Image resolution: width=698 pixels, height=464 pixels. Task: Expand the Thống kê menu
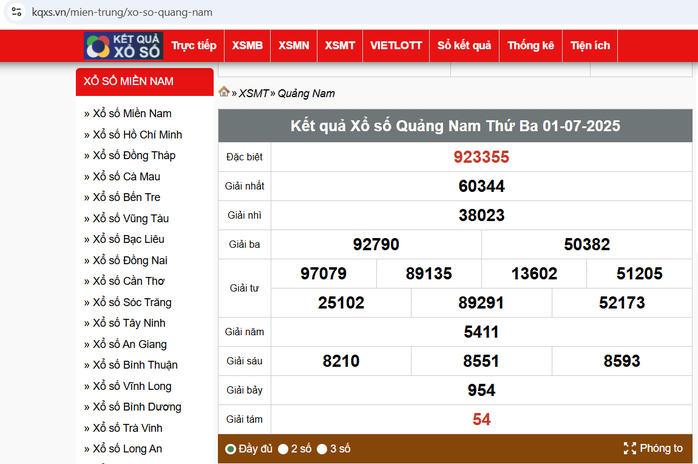(530, 46)
